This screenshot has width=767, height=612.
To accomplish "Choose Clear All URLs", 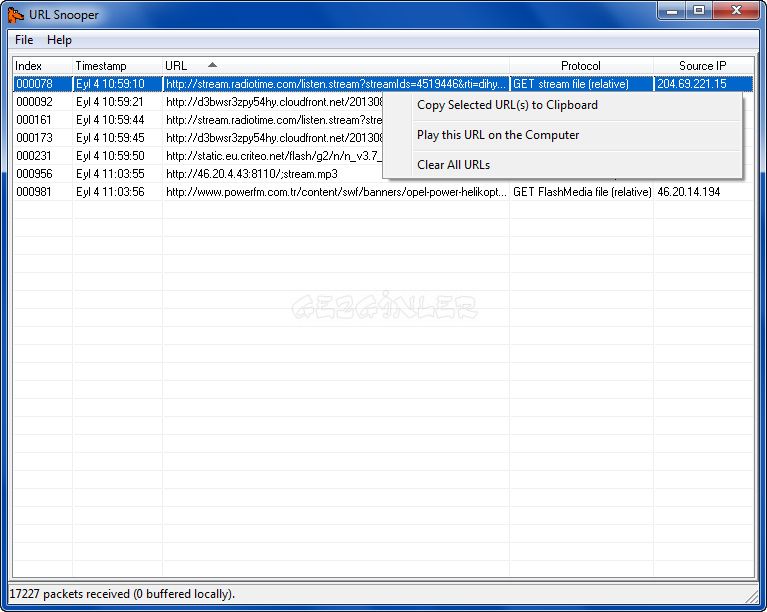I will [453, 165].
